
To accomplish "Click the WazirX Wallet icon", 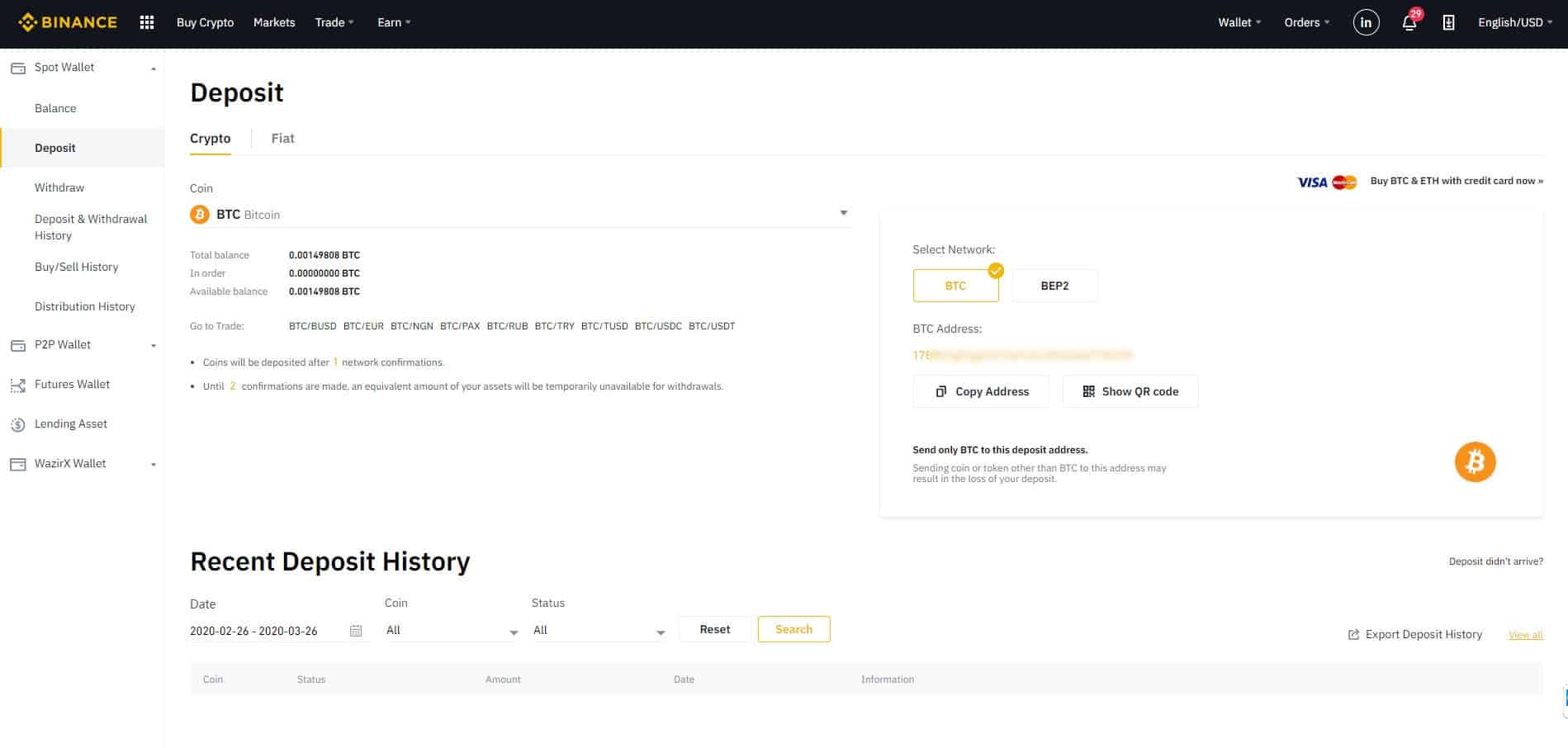I will (x=17, y=464).
